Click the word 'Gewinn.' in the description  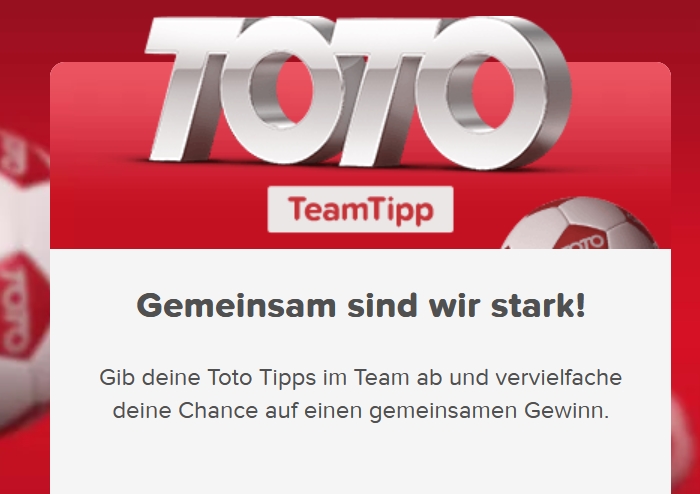pos(567,411)
